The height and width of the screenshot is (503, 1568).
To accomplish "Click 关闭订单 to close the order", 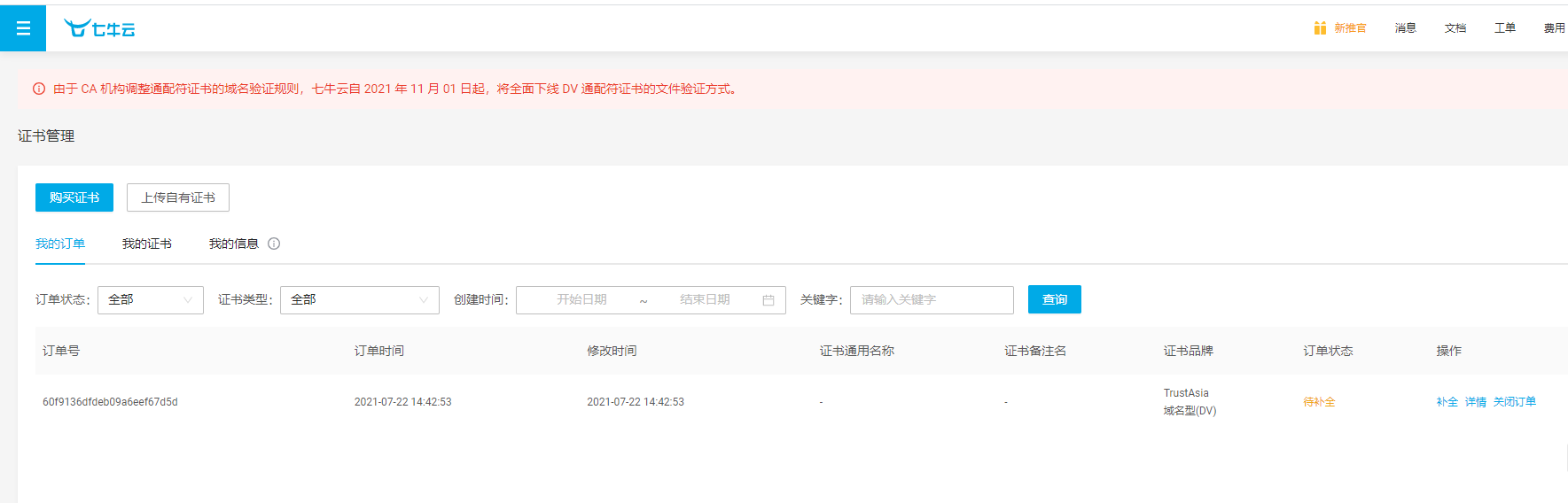I will (1514, 402).
